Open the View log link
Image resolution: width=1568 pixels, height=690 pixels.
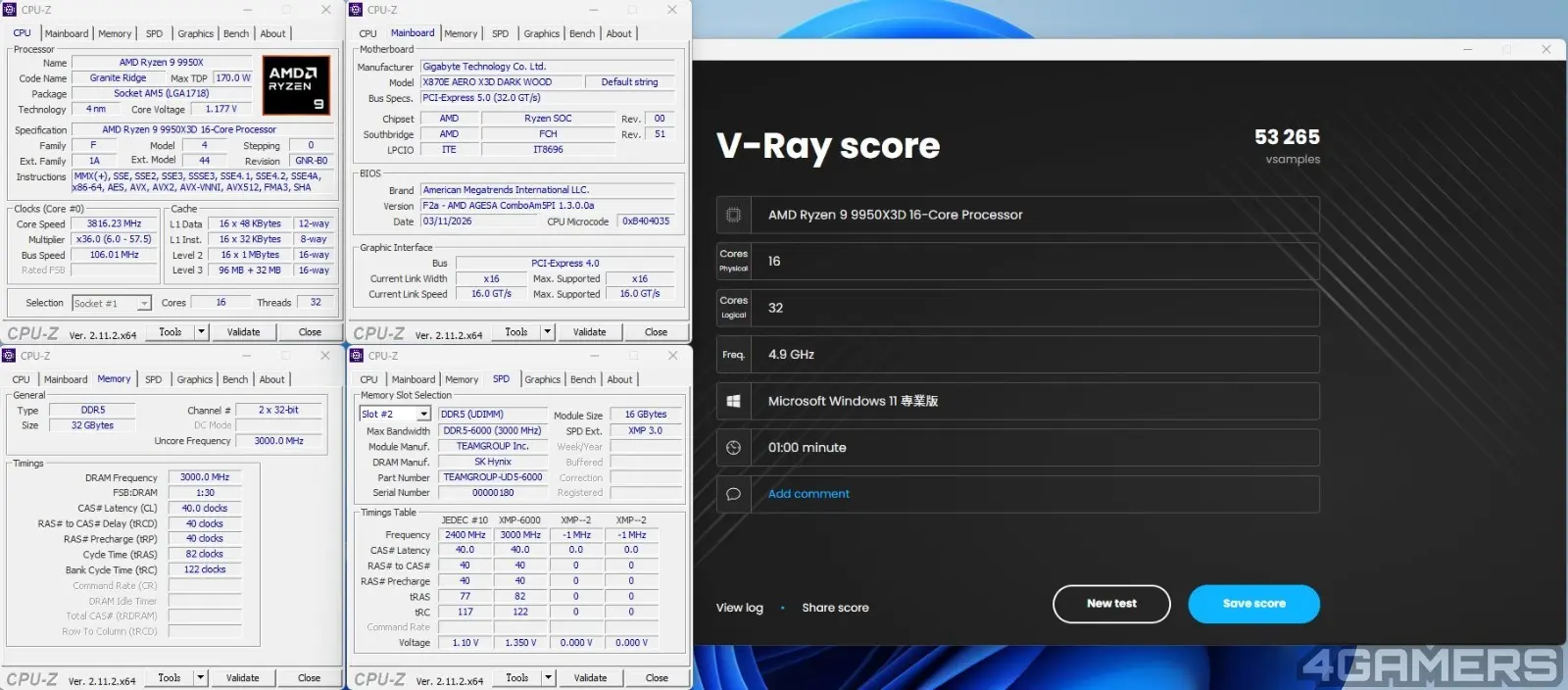[x=739, y=608]
